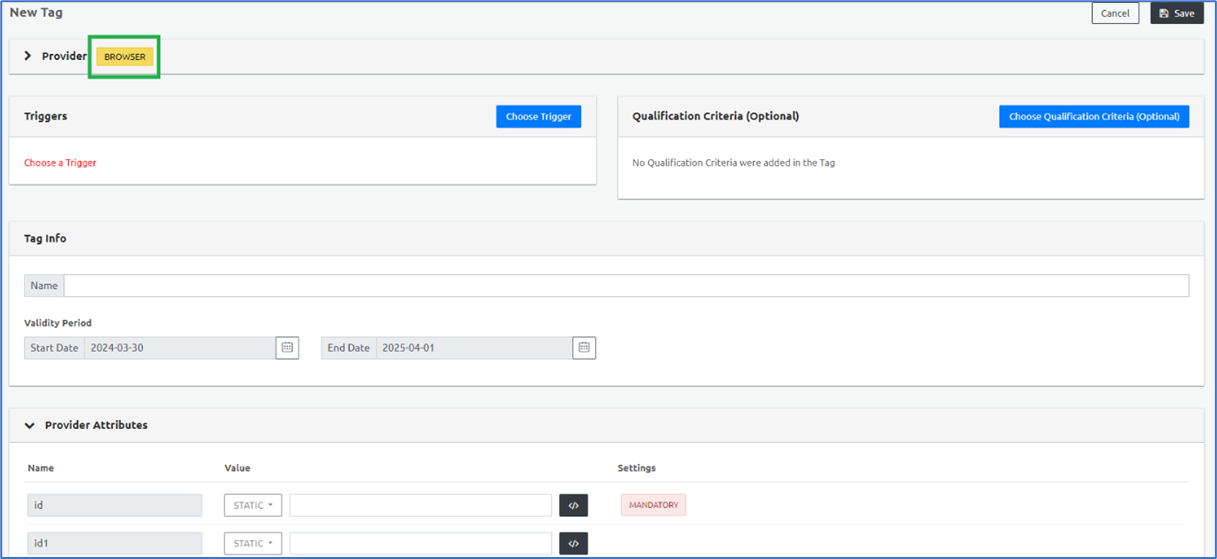Image resolution: width=1217 pixels, height=559 pixels.
Task: Click the End Date field showing 2025-04-01
Action: (473, 347)
